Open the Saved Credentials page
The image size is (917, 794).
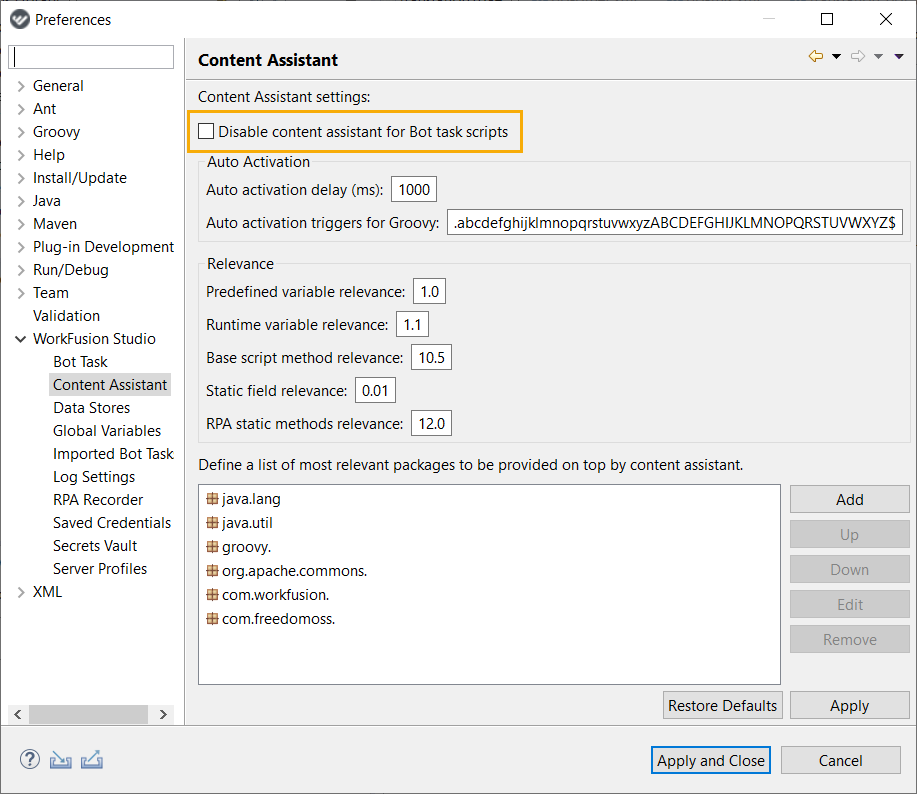pyautogui.click(x=112, y=523)
